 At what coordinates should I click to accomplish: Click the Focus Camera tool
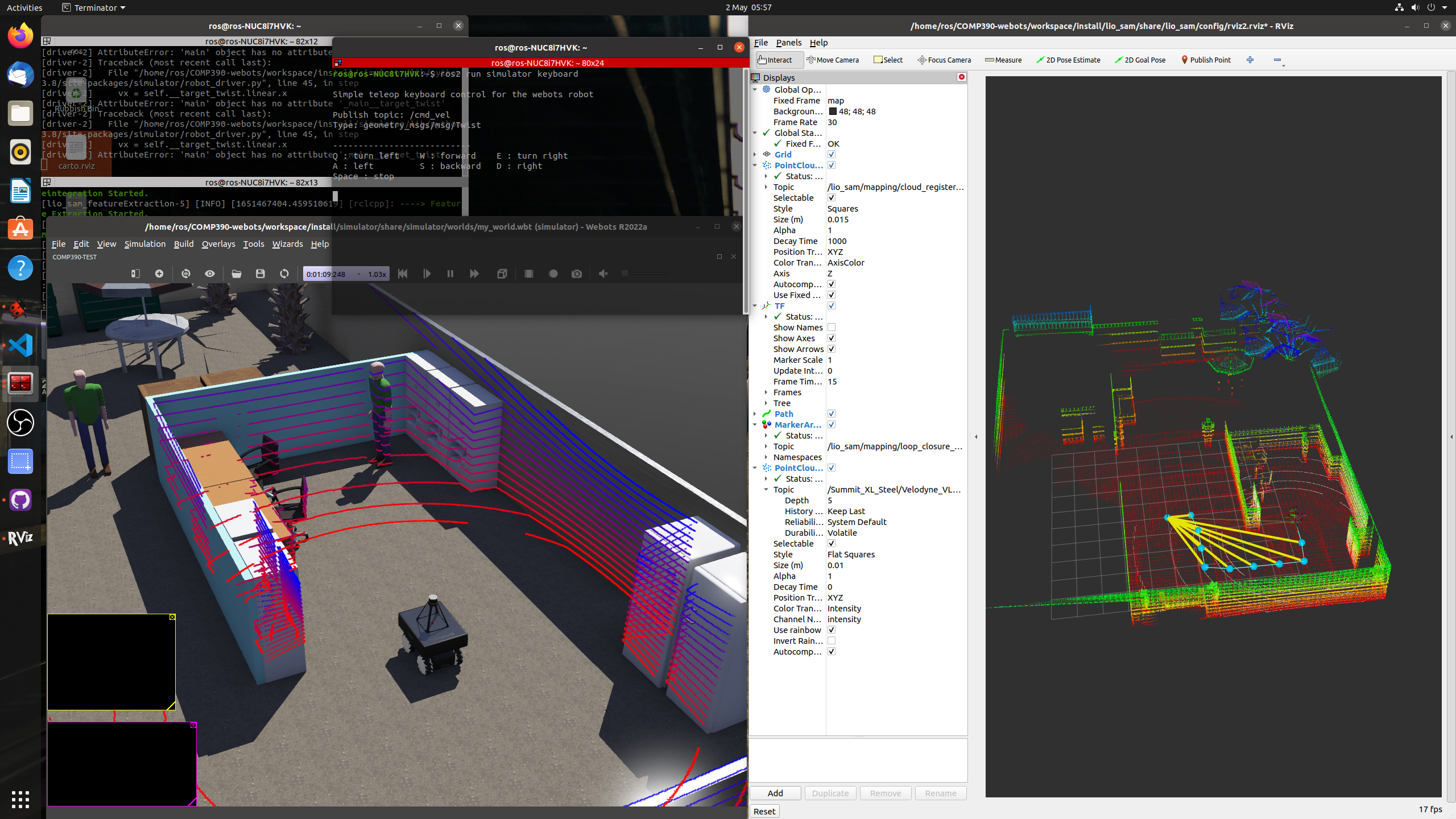pyautogui.click(x=944, y=60)
